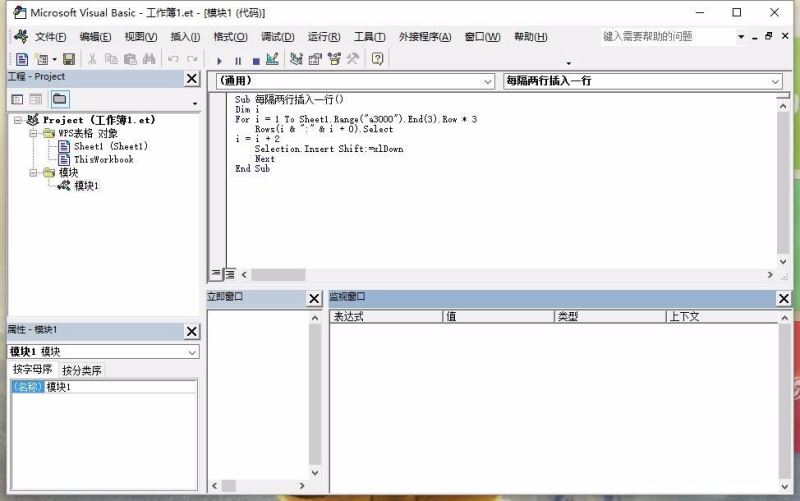800x501 pixels.
Task: Open the 调试(D) menu
Action: tap(278, 37)
